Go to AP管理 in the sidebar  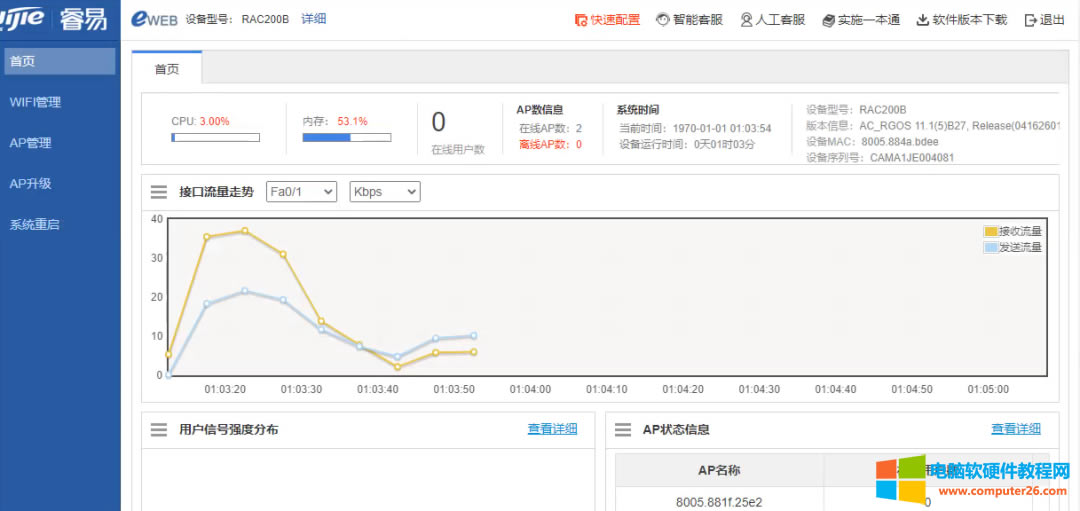pos(30,143)
